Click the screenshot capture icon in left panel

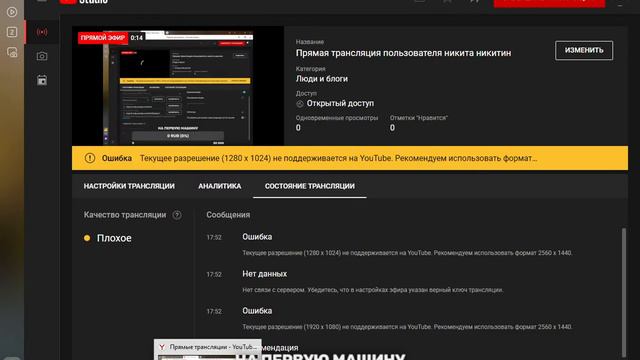pos(12,52)
